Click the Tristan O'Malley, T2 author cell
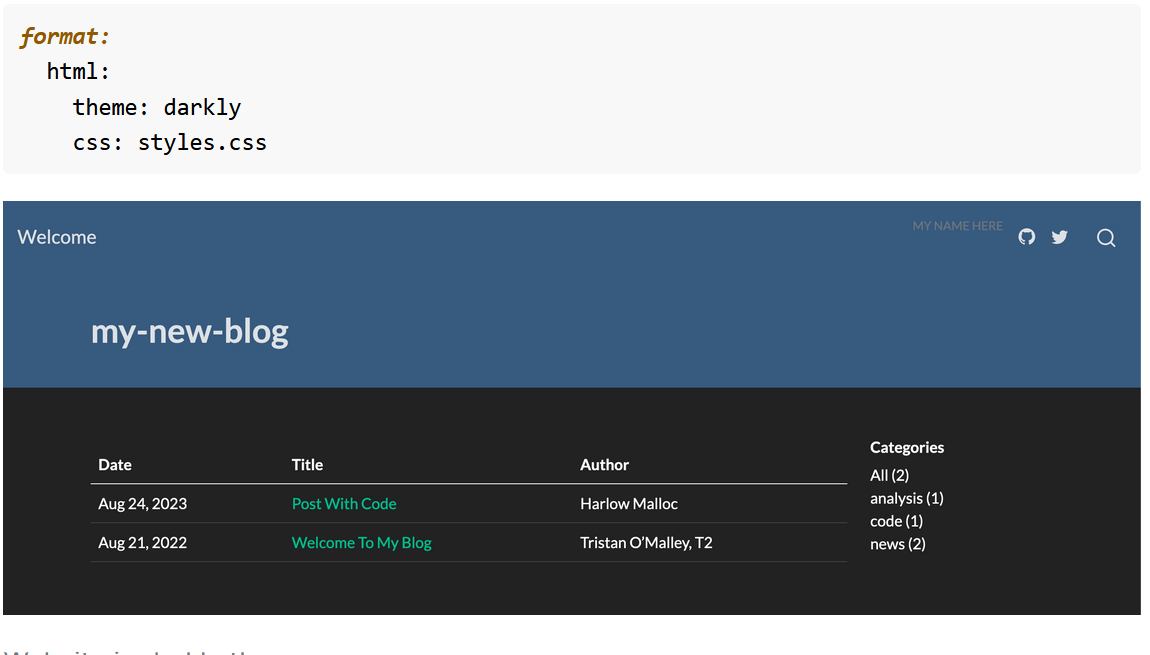 pos(646,543)
